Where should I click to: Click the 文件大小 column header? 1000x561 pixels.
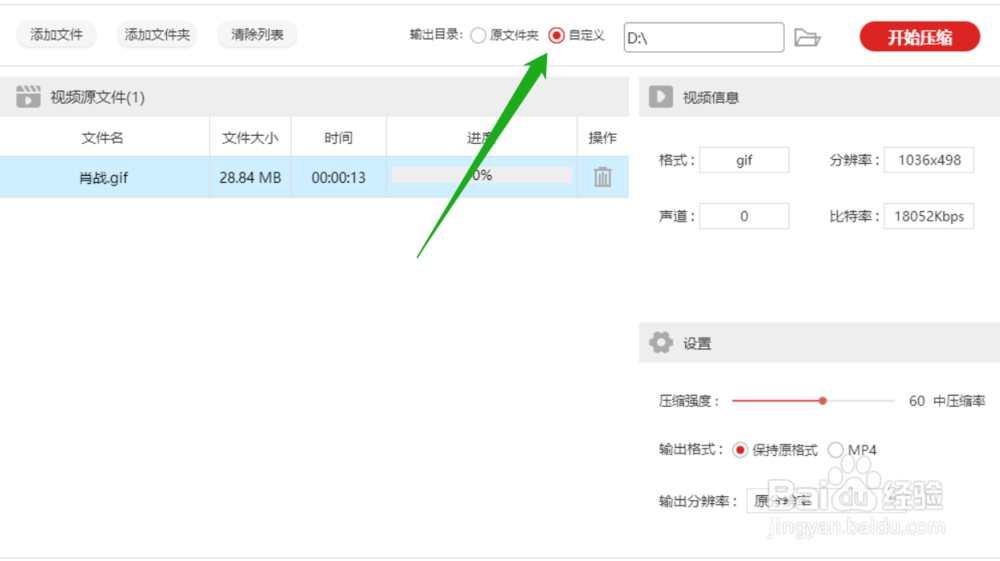point(250,138)
